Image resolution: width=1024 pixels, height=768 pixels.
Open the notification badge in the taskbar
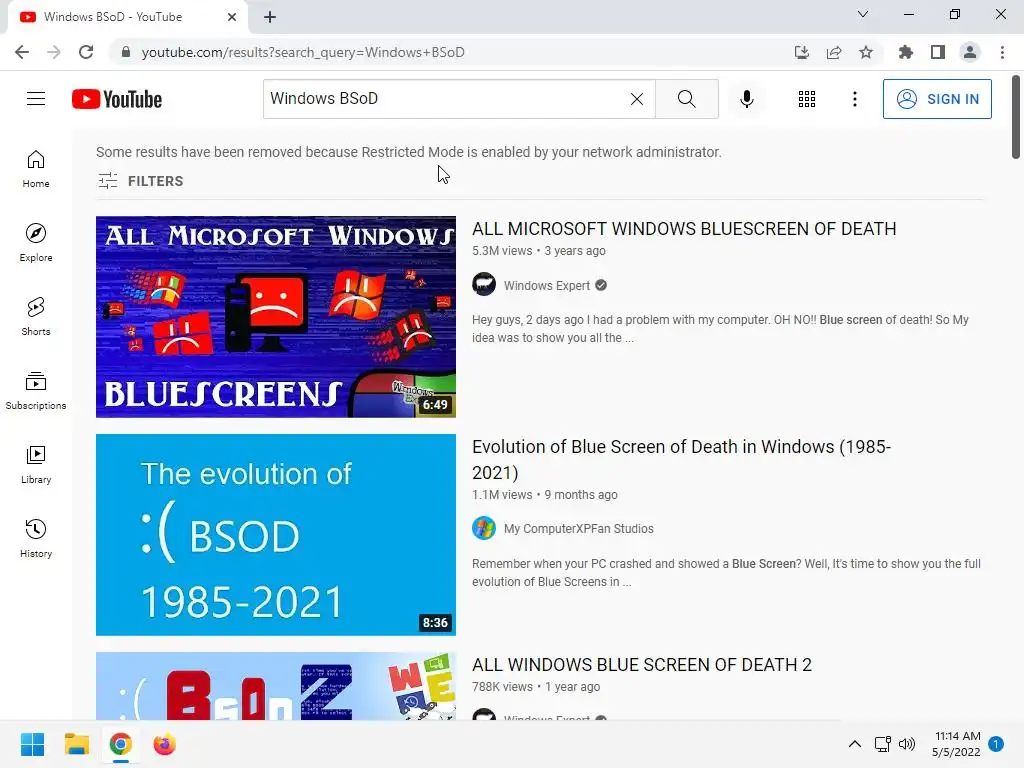[996, 744]
